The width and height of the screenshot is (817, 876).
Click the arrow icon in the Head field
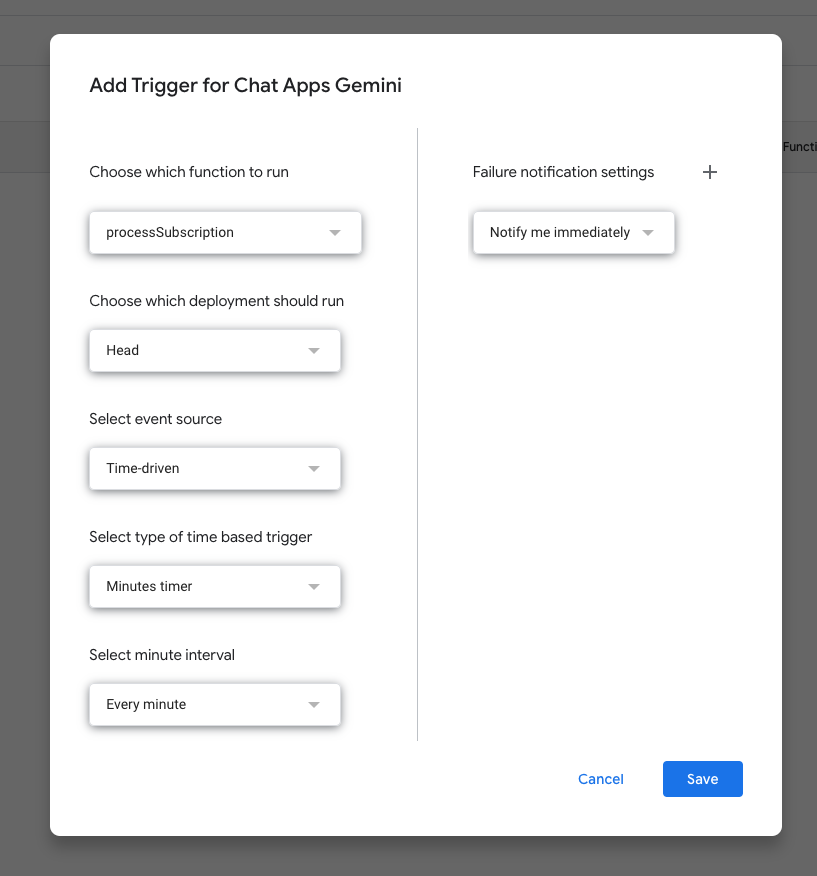[314, 351]
